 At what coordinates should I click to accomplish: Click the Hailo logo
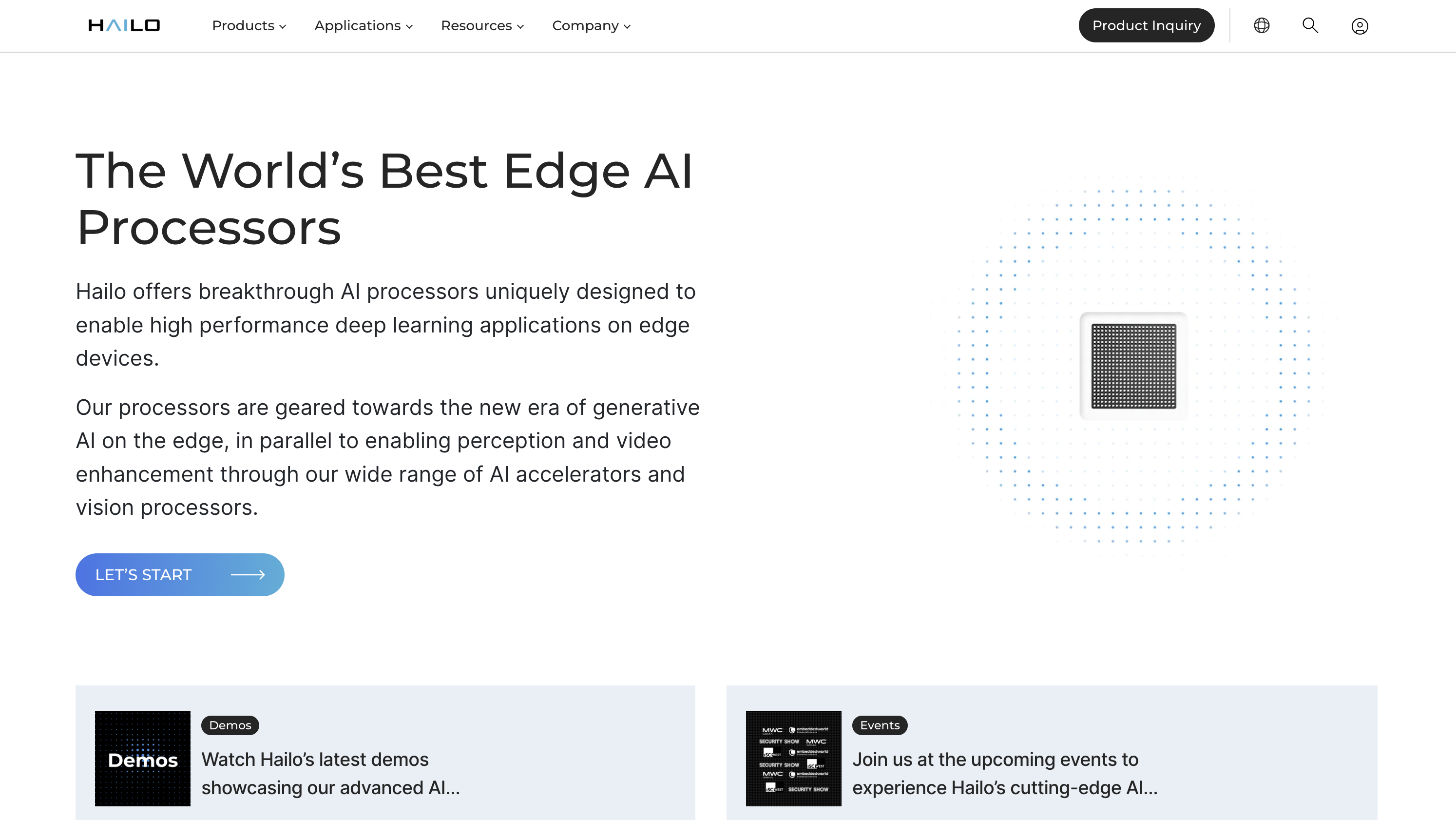[x=124, y=25]
